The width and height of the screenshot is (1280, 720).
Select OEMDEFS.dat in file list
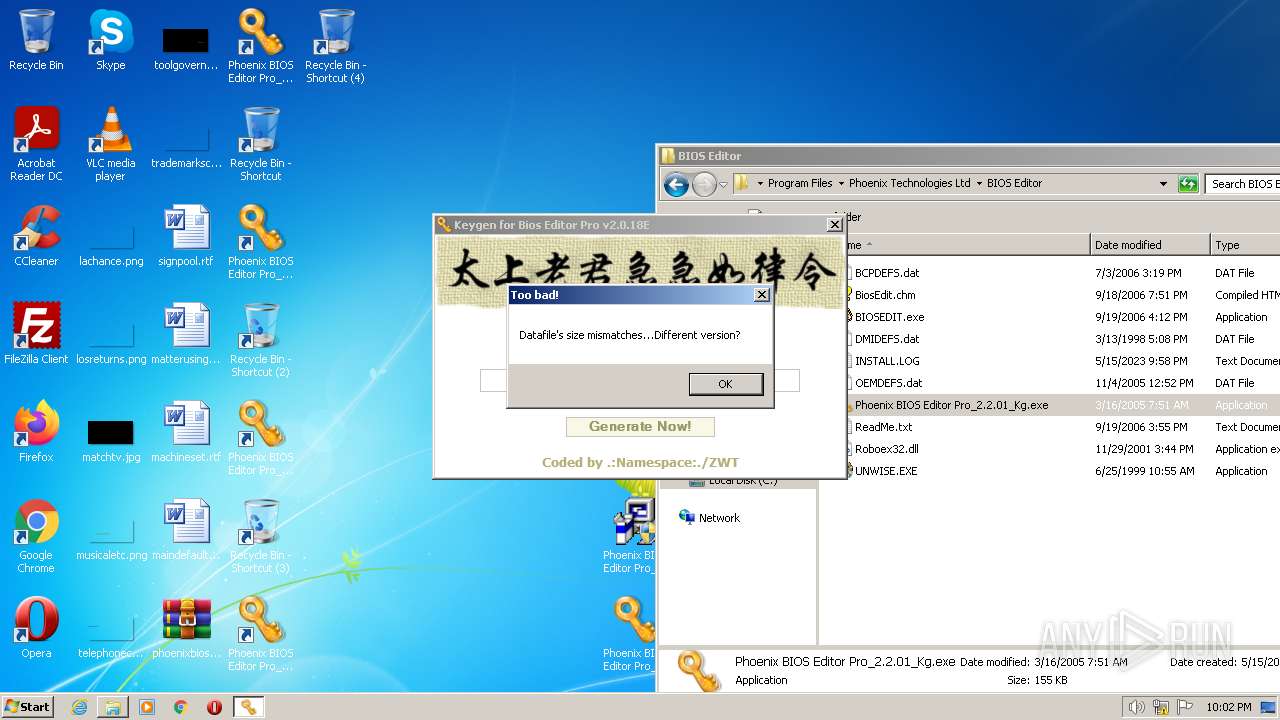[888, 383]
